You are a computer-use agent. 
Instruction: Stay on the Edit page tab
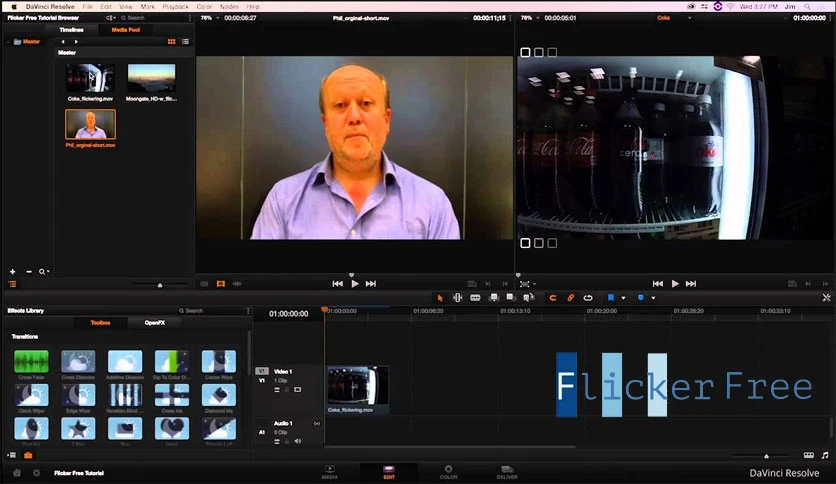click(389, 472)
